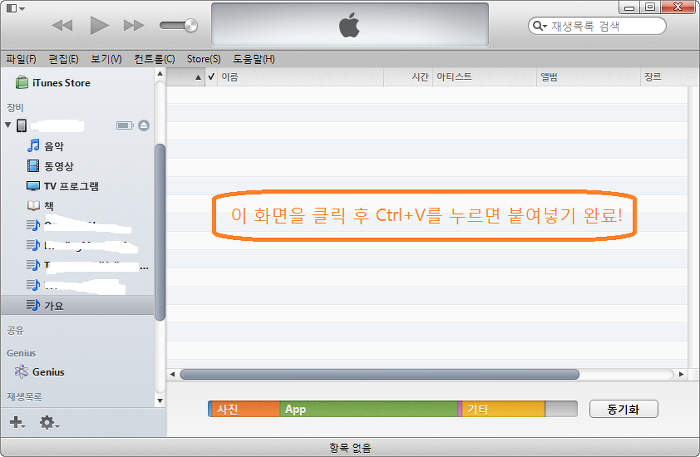Click the Apple logo status display
Viewport: 700px width, 457px height.
coord(350,25)
